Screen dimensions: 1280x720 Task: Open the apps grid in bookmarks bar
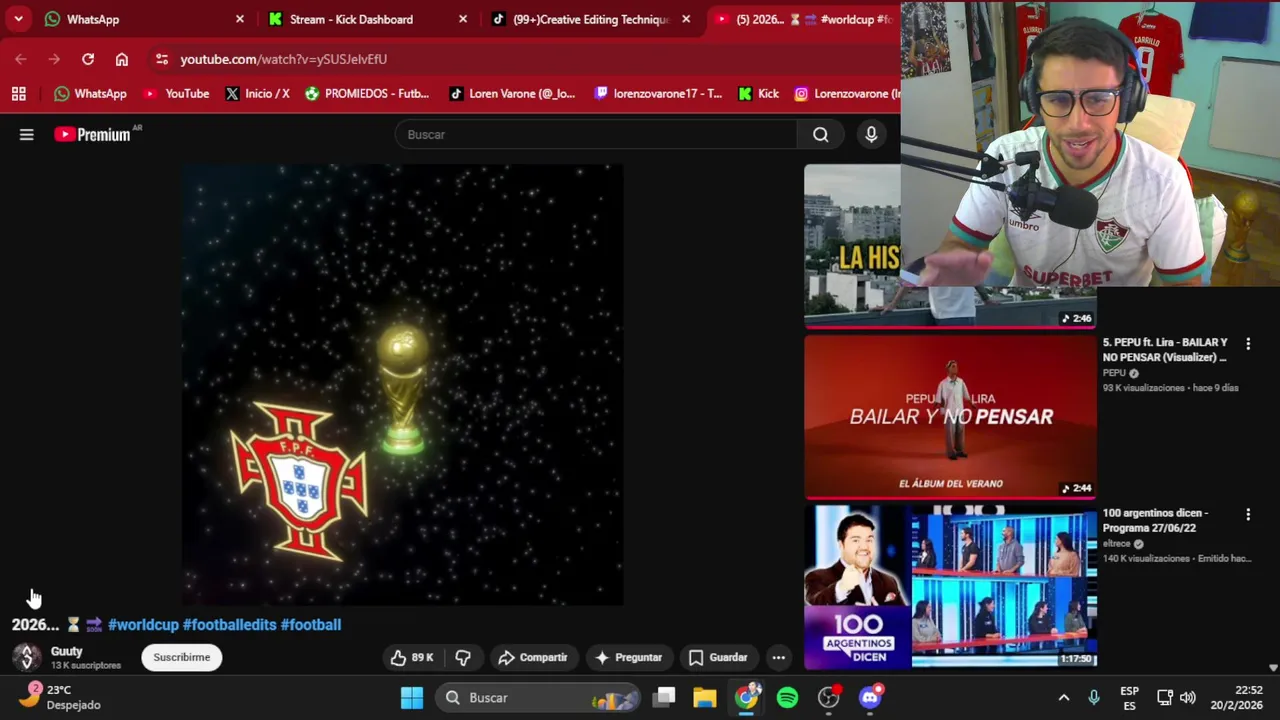pos(19,94)
